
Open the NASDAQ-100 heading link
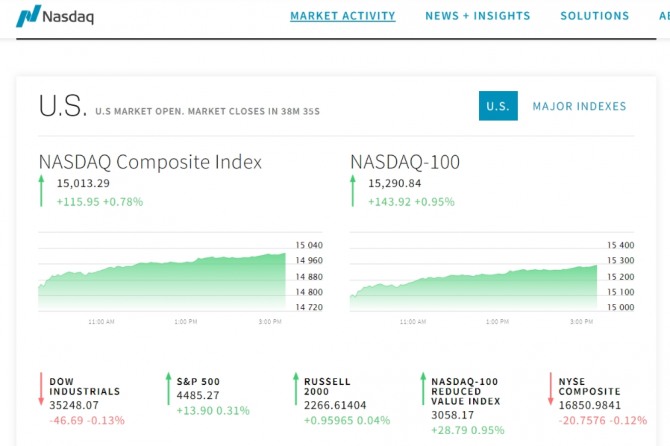tap(405, 162)
